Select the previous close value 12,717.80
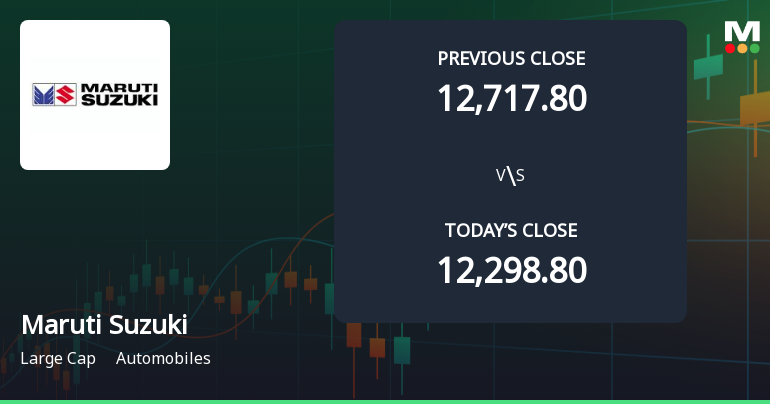770x404 pixels. click(511, 98)
